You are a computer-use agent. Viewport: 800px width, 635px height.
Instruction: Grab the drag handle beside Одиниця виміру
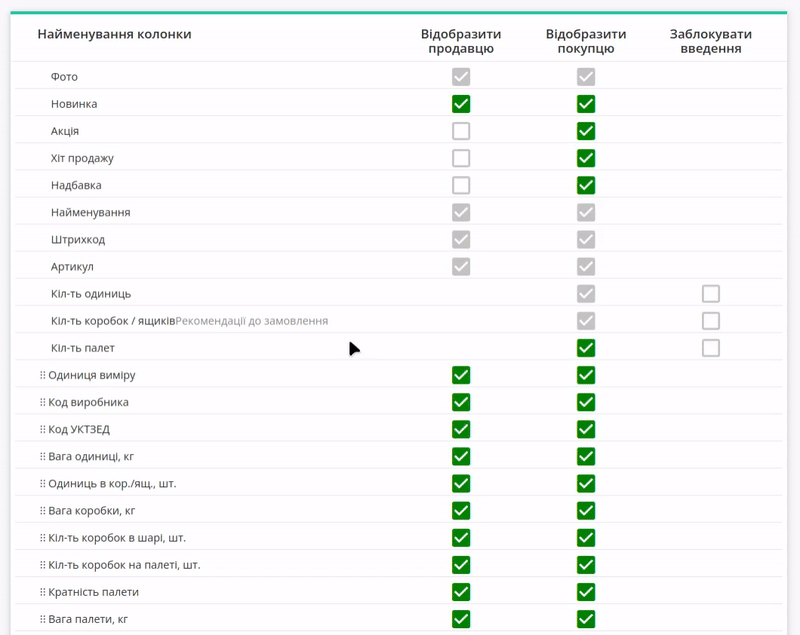click(42, 375)
